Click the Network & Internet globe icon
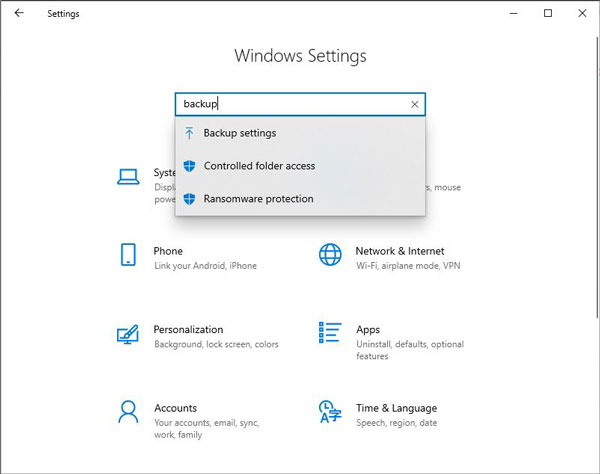The width and height of the screenshot is (600, 474). point(330,254)
